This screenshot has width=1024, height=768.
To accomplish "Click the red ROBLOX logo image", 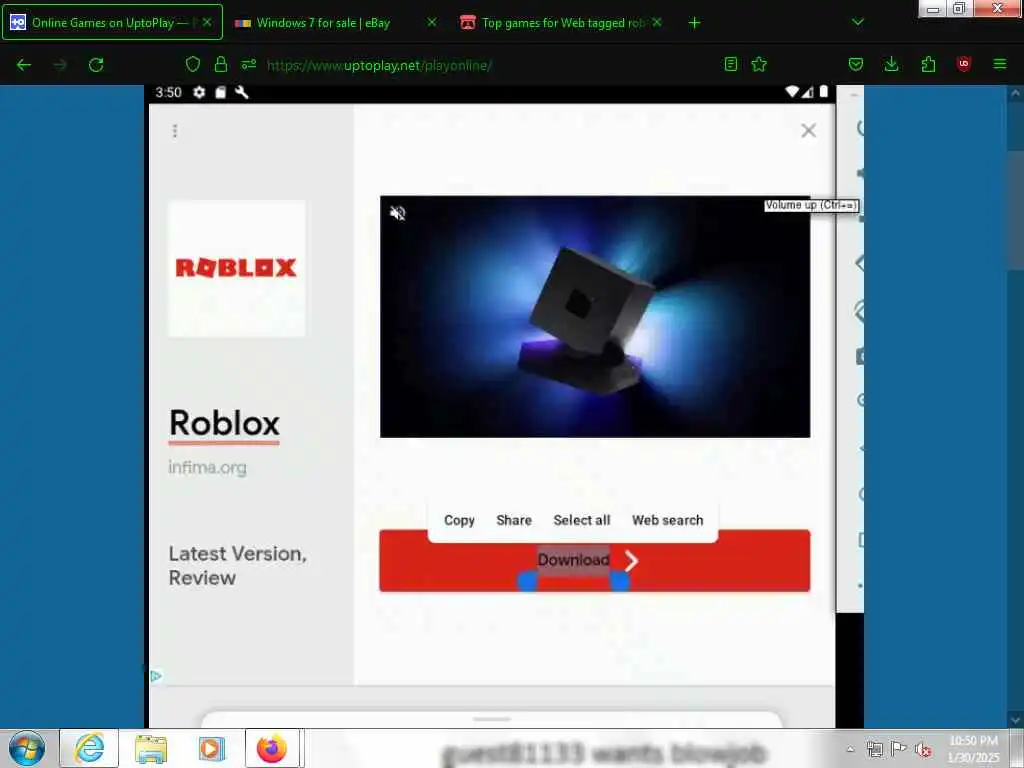I will pyautogui.click(x=236, y=268).
